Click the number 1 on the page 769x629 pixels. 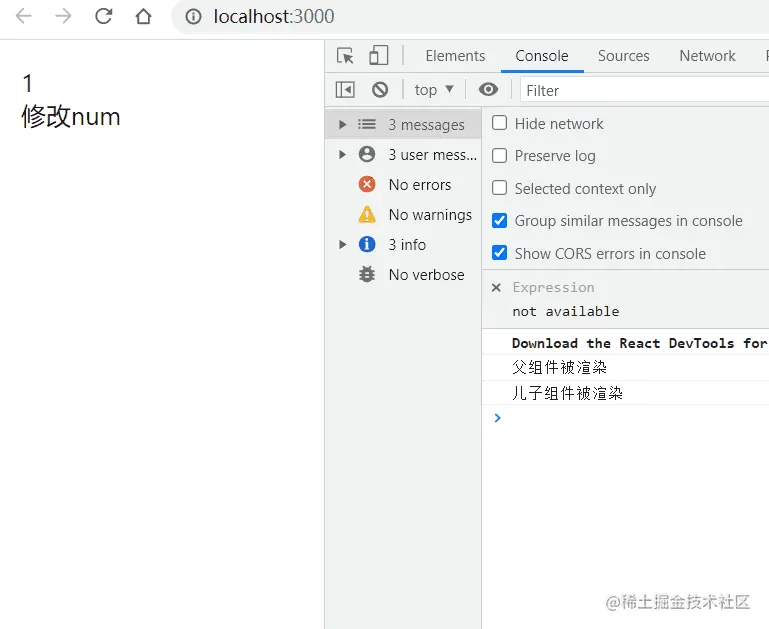point(27,83)
